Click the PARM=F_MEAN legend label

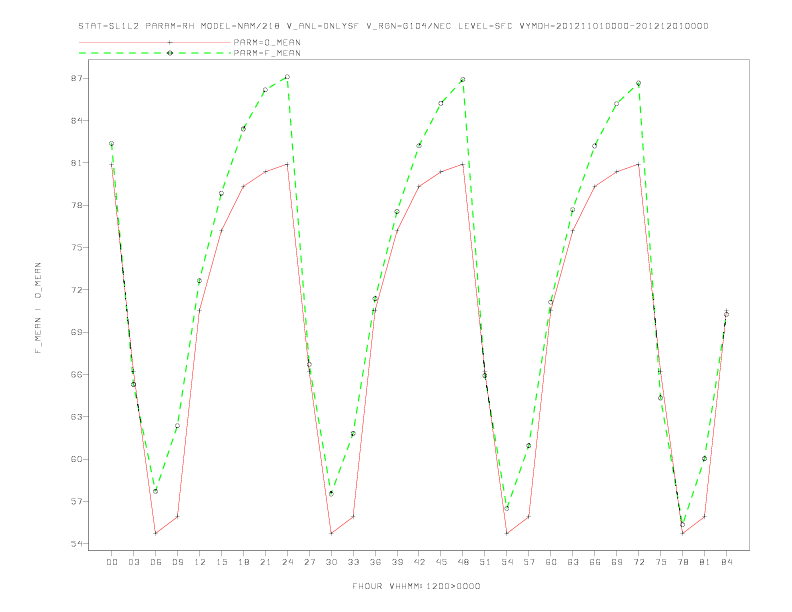tap(267, 53)
